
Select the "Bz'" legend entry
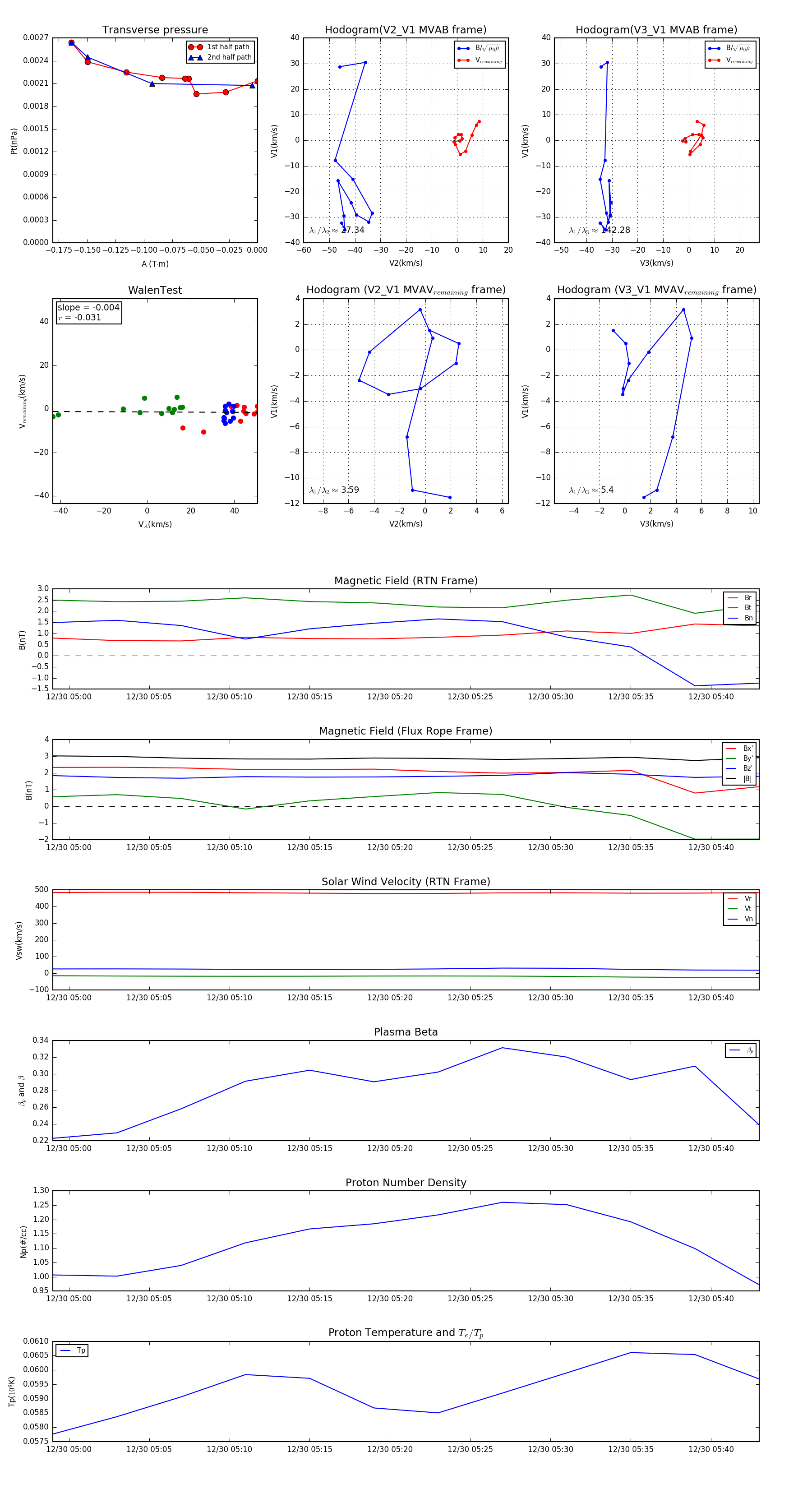pos(740,768)
